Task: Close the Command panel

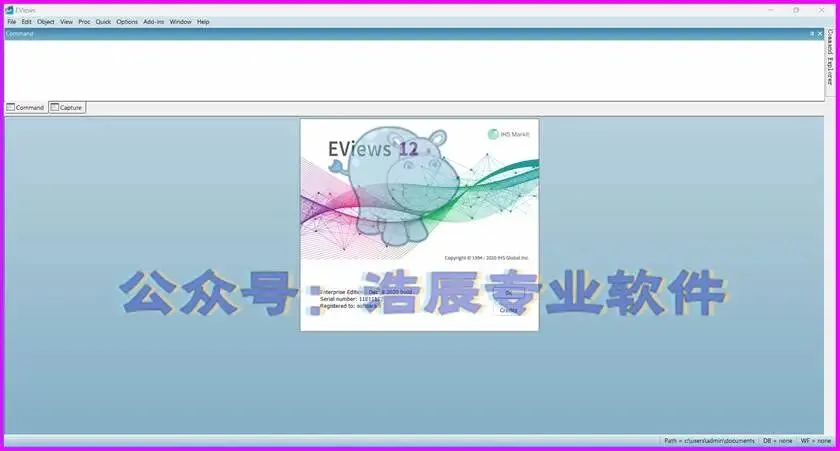Action: (820, 34)
